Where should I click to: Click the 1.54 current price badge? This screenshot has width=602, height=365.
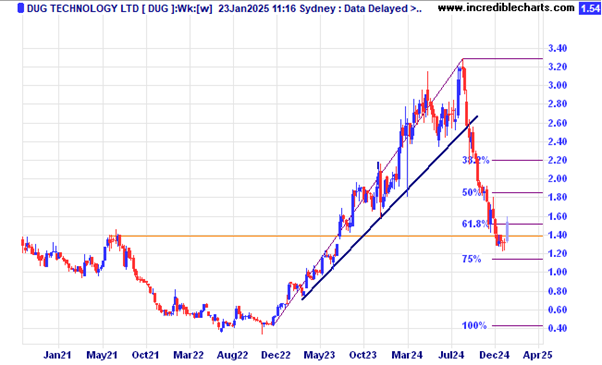coord(589,8)
